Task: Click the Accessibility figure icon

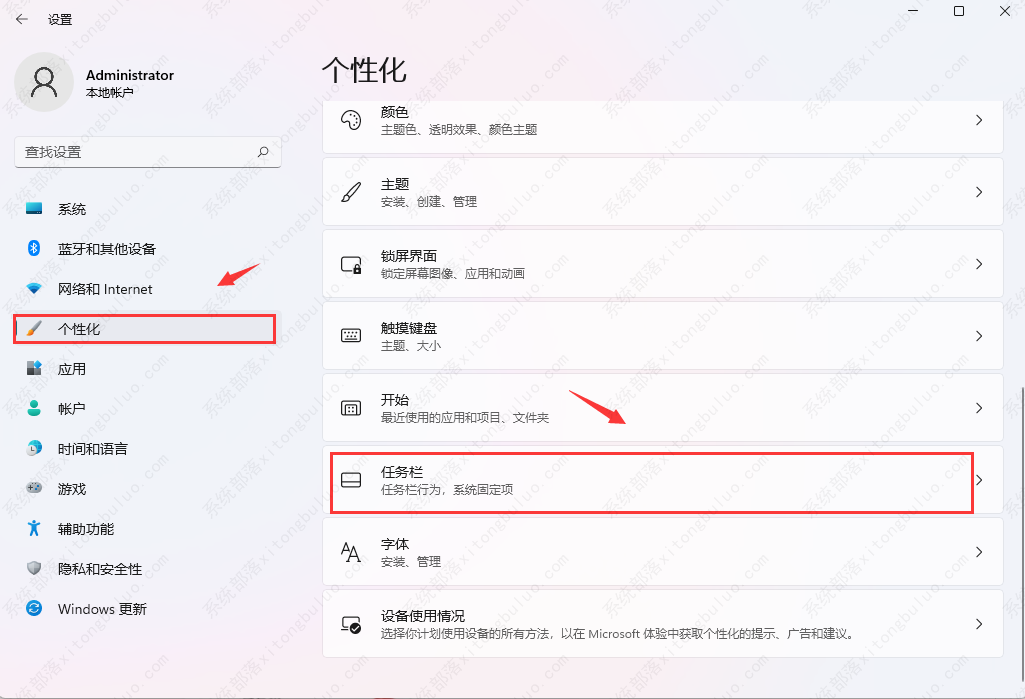Action: point(34,528)
